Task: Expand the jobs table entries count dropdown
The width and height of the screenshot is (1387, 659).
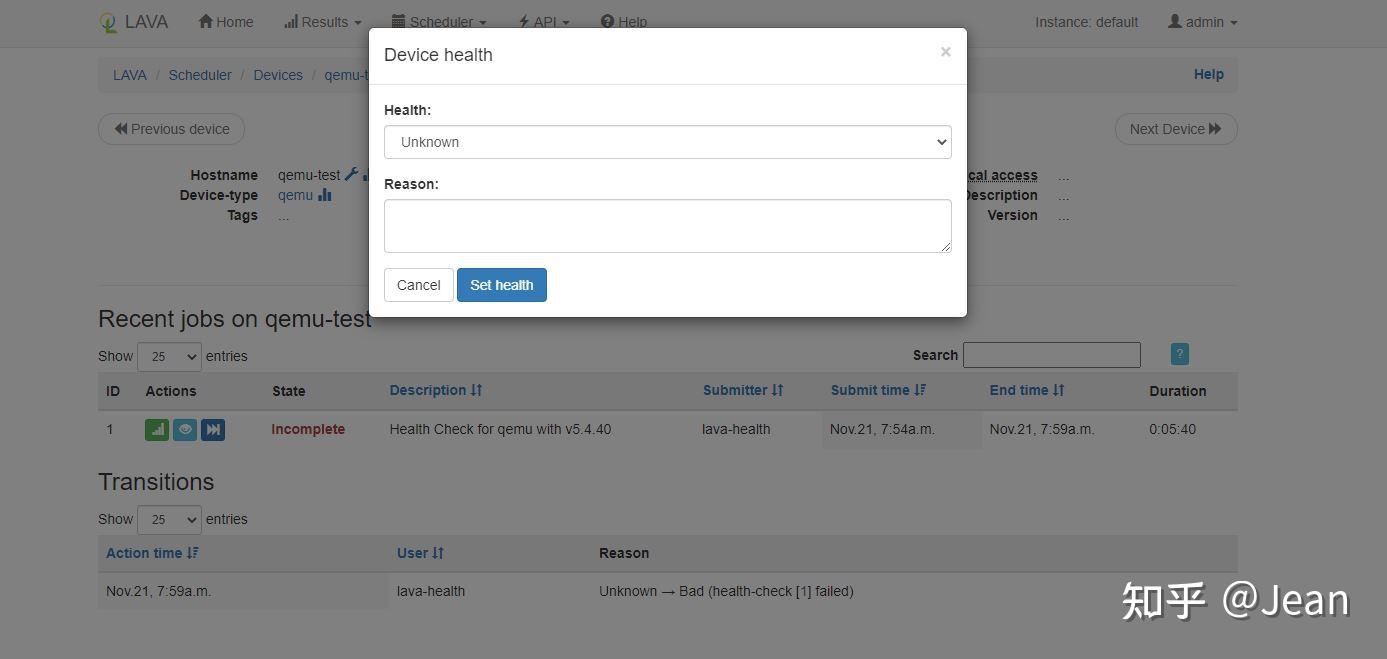Action: [169, 356]
